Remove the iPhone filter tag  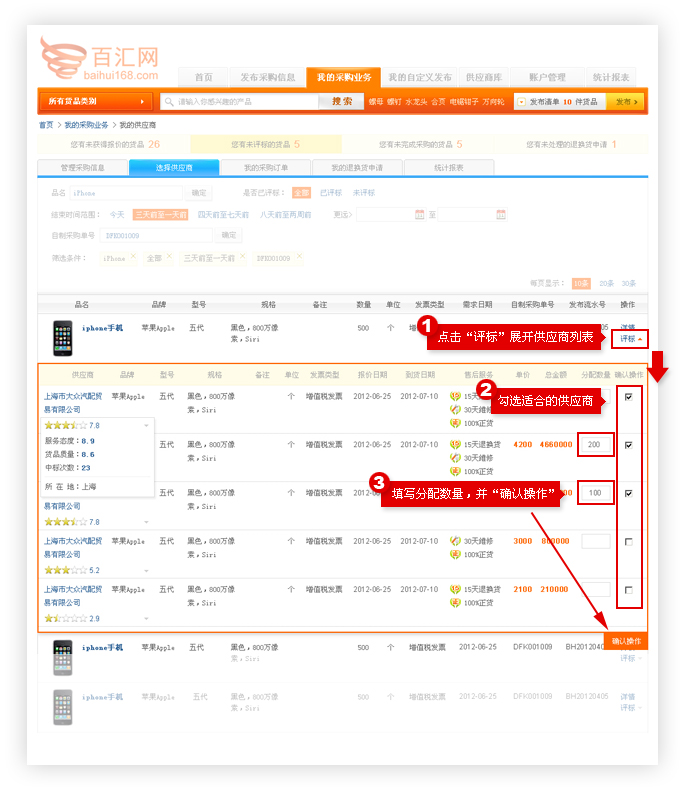[132, 258]
